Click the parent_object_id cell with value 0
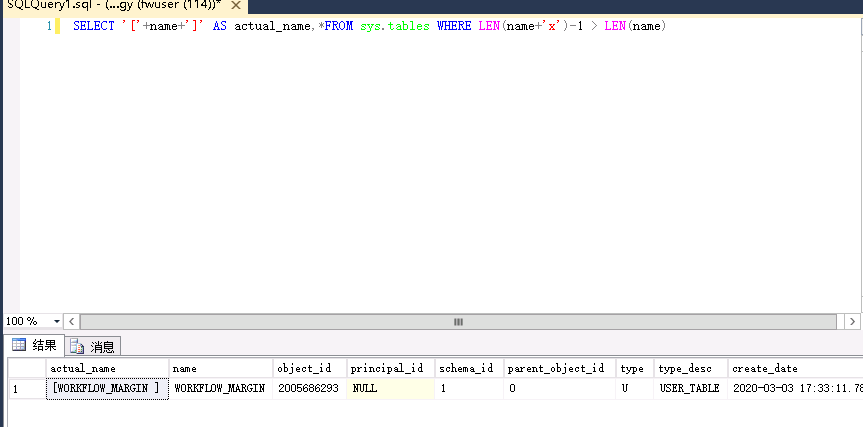This screenshot has height=428, width=864. tap(559, 388)
